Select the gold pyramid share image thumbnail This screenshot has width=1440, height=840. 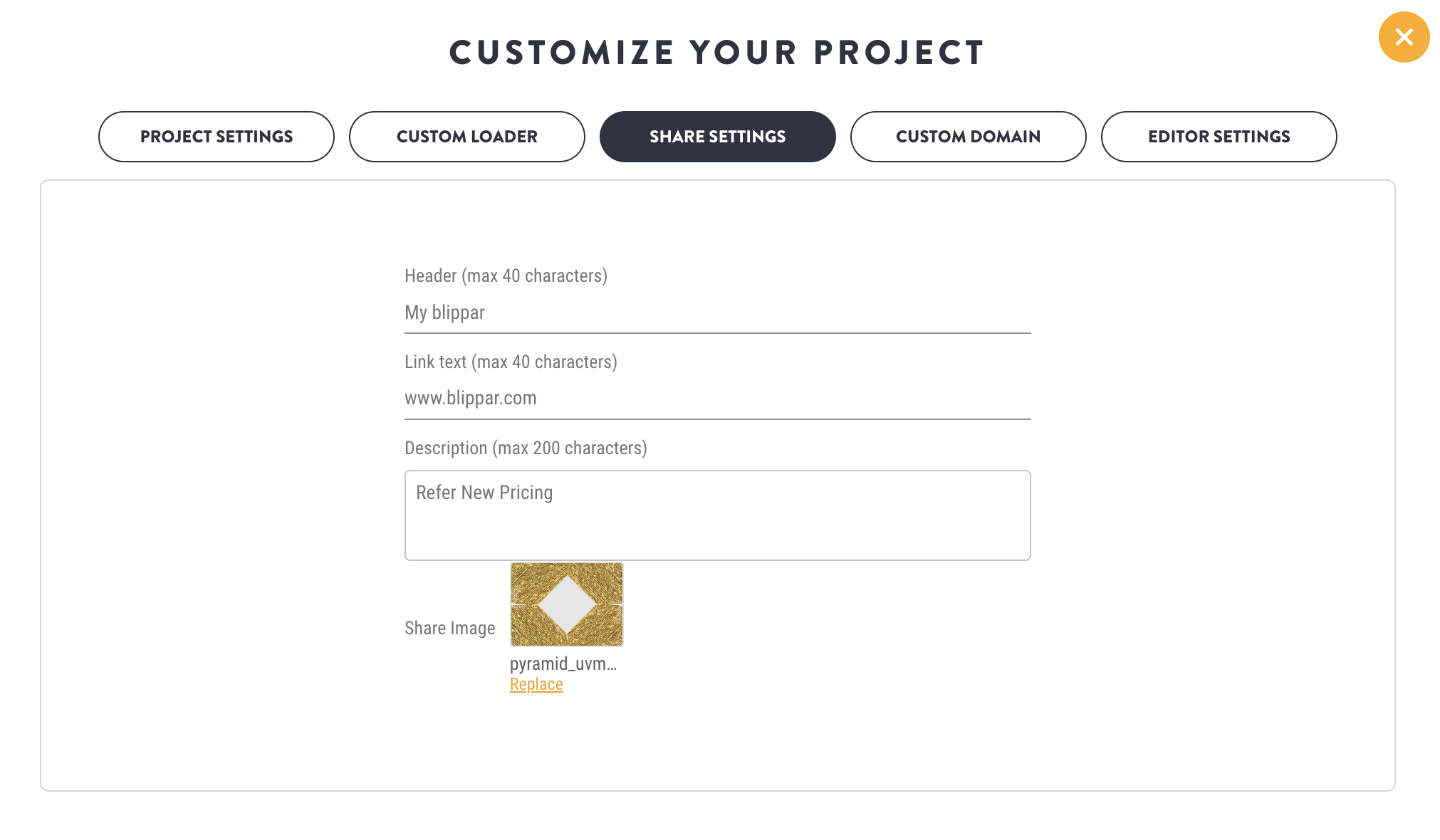point(567,604)
